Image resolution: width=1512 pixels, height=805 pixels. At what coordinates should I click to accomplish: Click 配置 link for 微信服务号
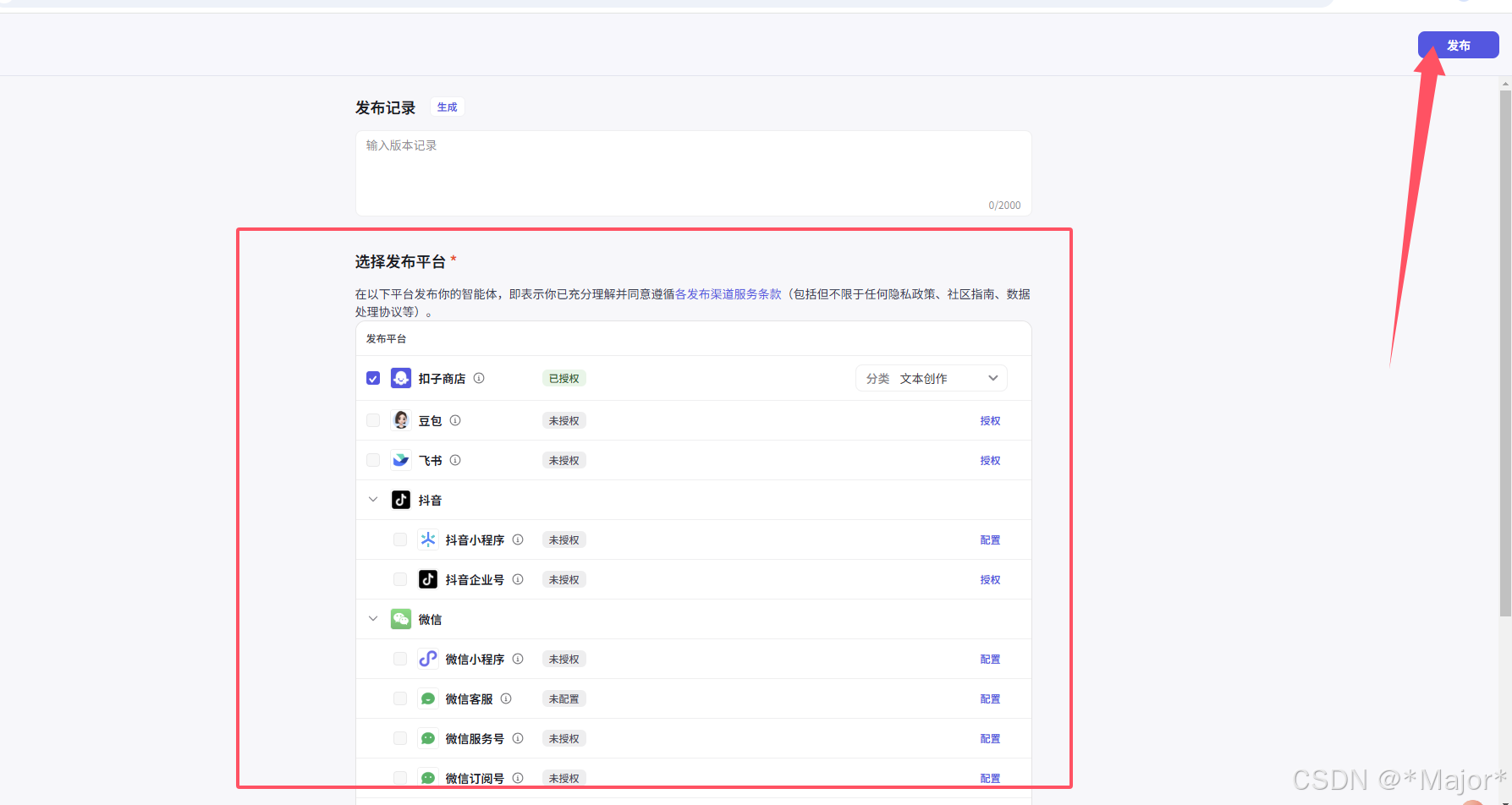coord(990,739)
